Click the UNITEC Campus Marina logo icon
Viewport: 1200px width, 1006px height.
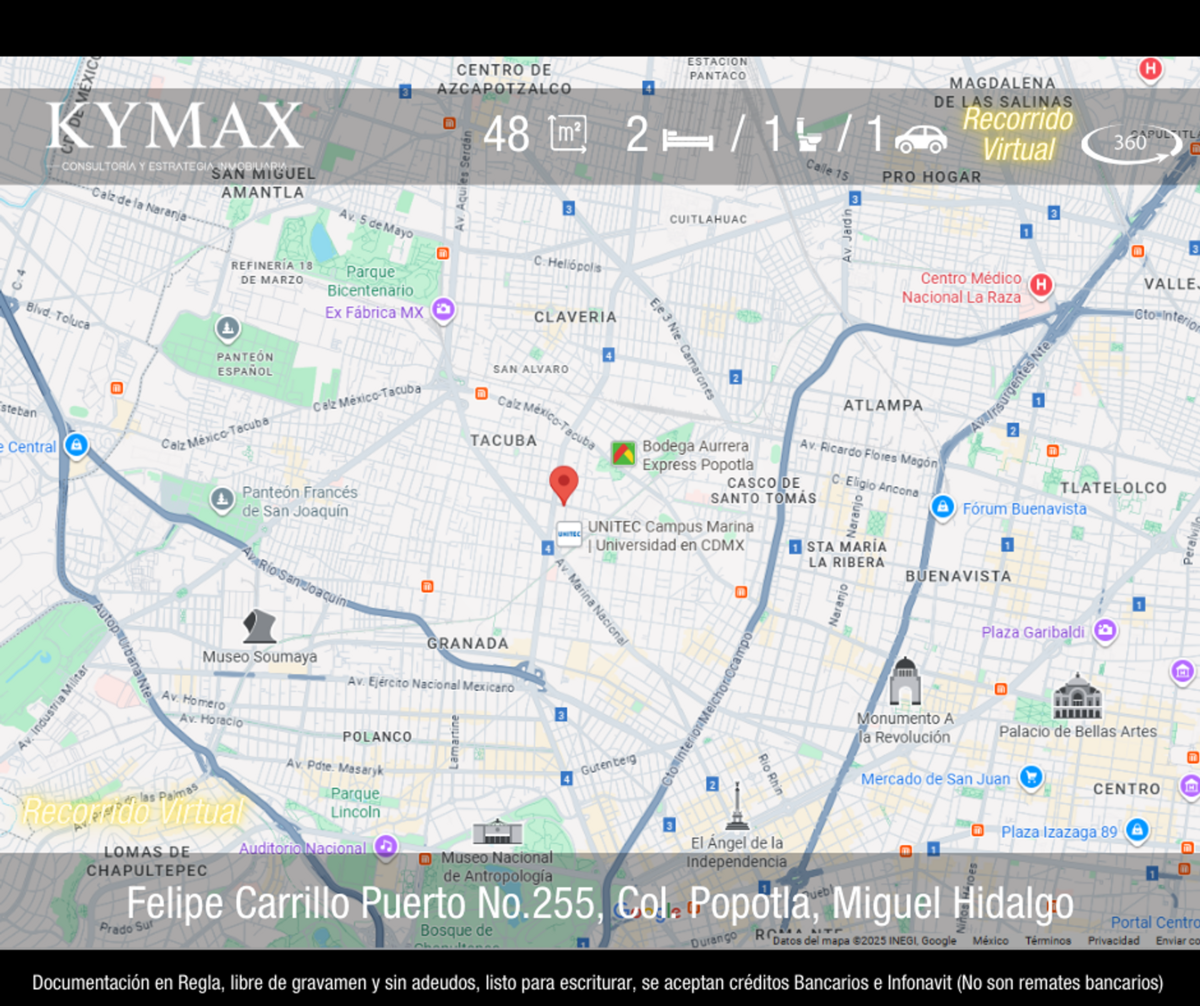pyautogui.click(x=569, y=535)
